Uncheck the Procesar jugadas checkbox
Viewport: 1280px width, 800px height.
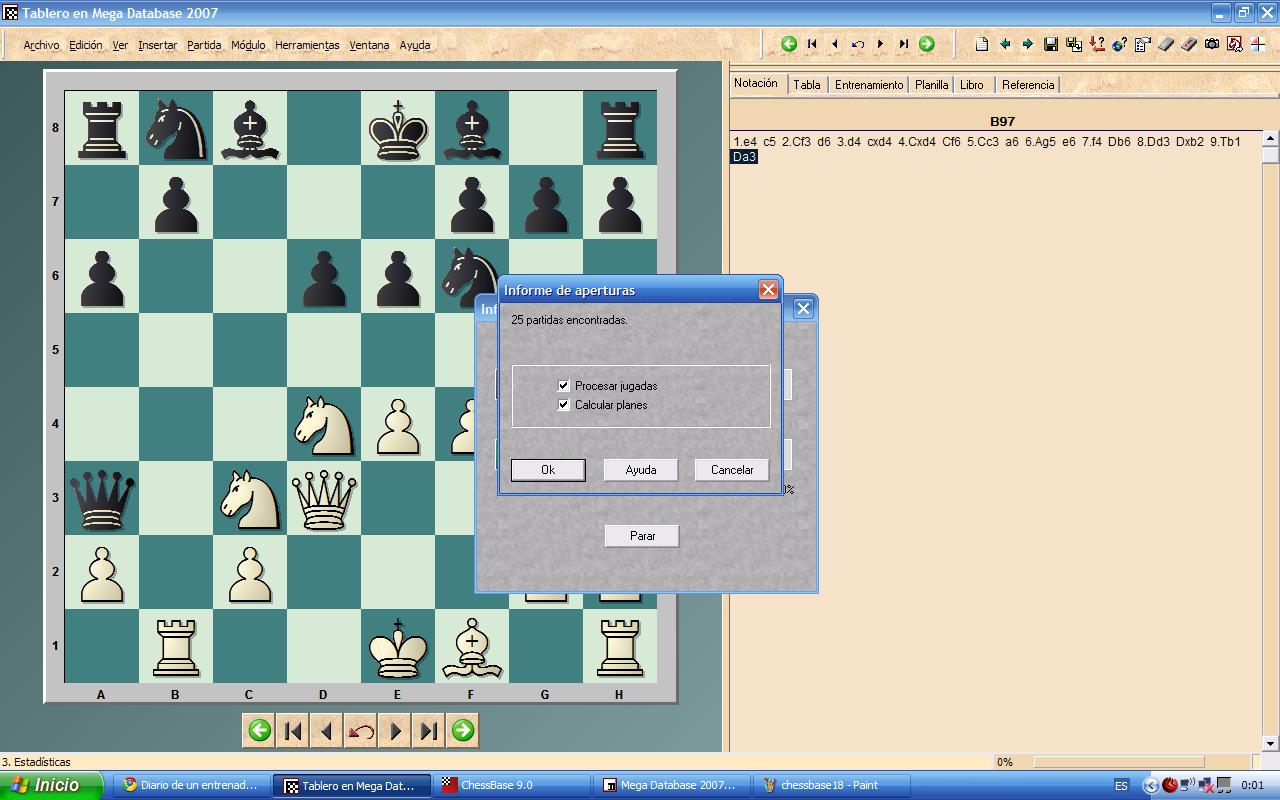click(x=563, y=385)
